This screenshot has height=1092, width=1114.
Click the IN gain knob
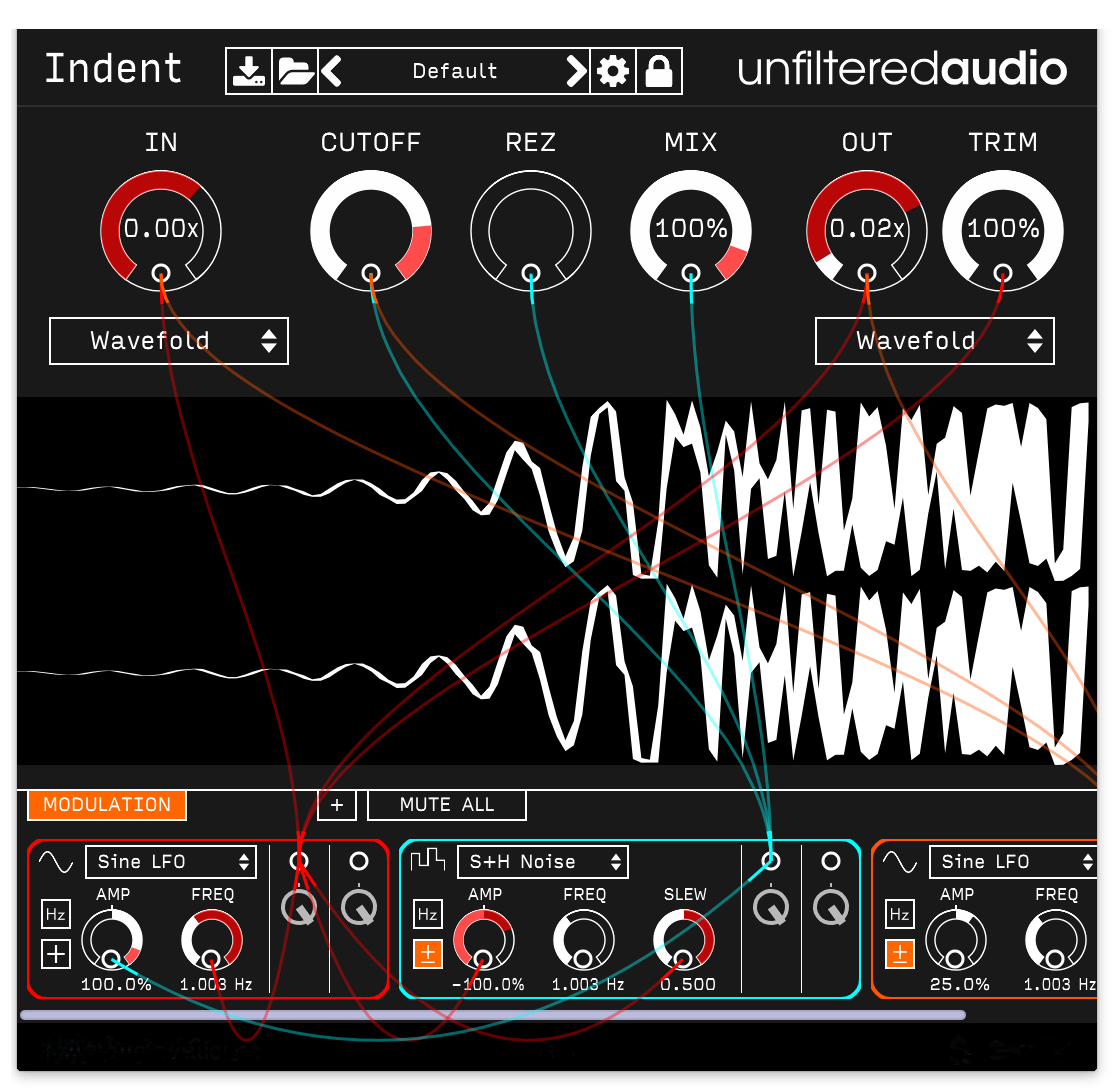click(x=161, y=229)
